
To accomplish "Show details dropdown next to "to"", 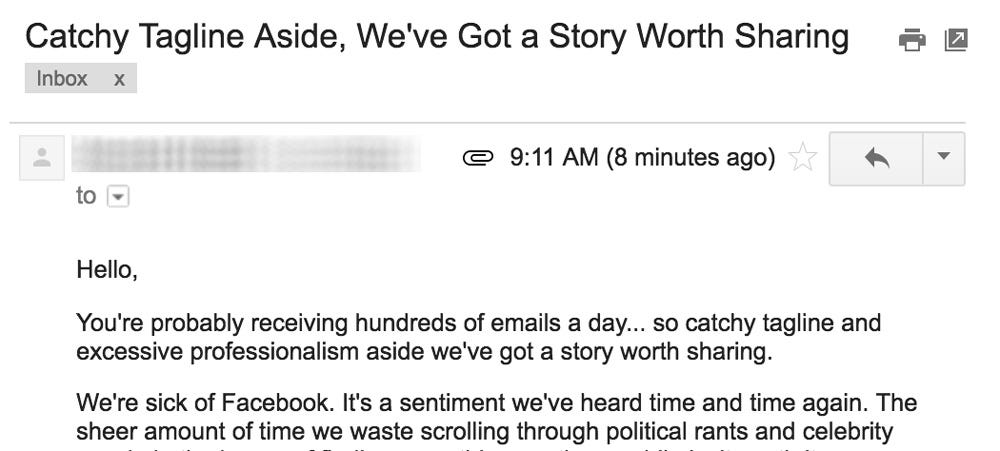I will 118,196.
